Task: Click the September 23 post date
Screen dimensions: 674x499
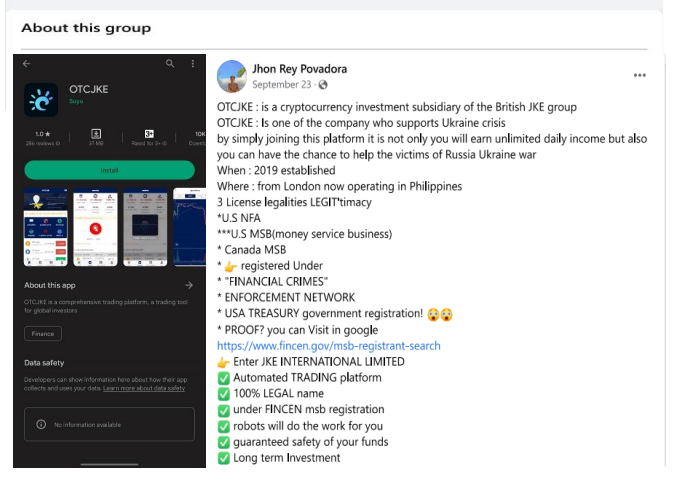Action: (x=282, y=85)
